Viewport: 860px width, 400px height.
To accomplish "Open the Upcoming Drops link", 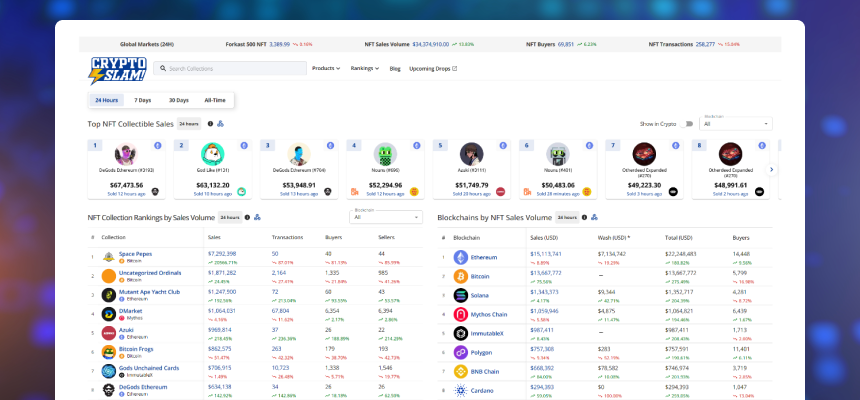I will coord(432,69).
